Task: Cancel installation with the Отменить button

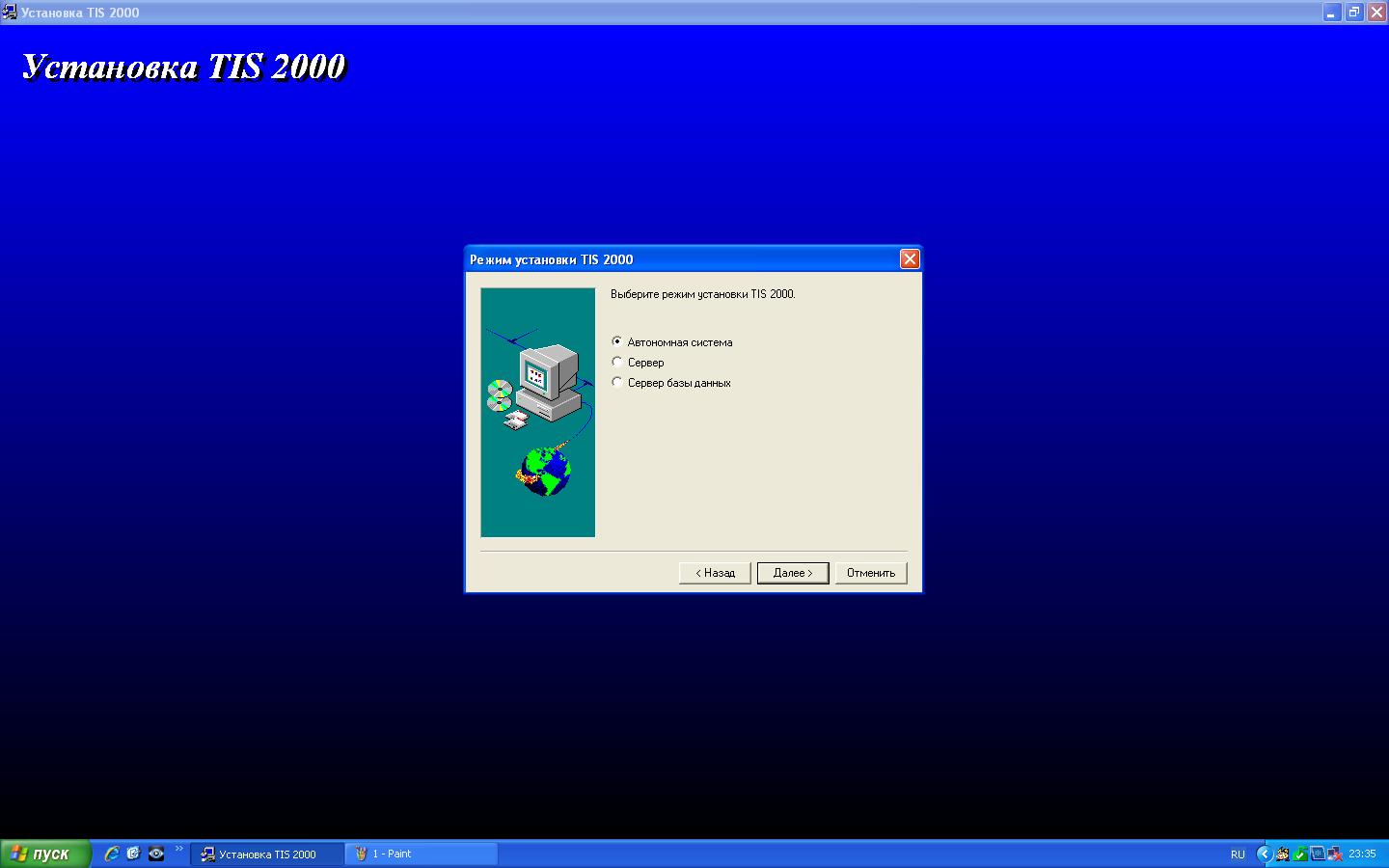Action: coord(871,573)
